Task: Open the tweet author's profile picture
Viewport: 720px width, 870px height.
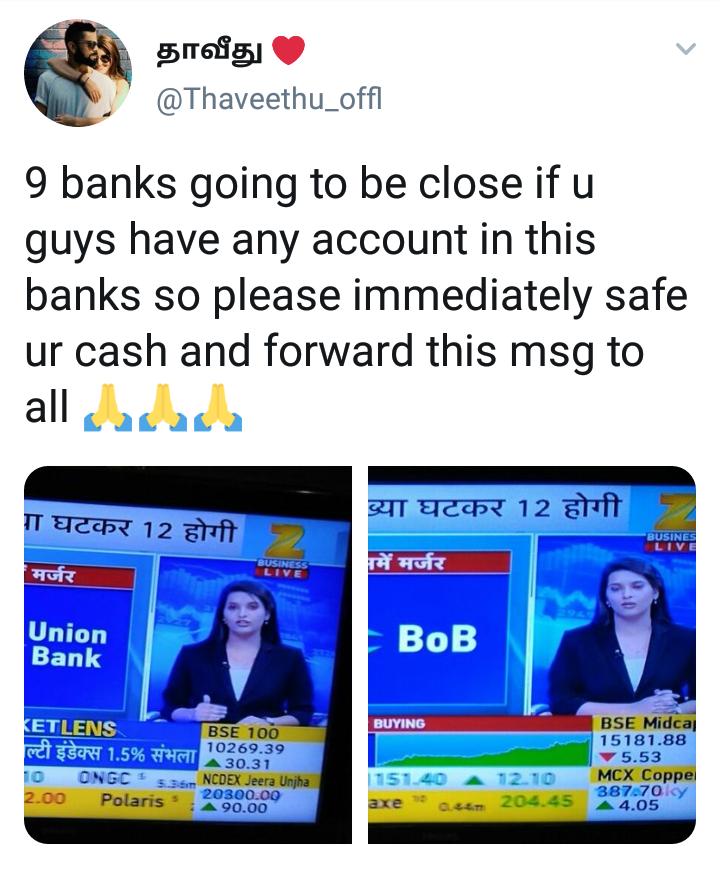Action: 78,72
